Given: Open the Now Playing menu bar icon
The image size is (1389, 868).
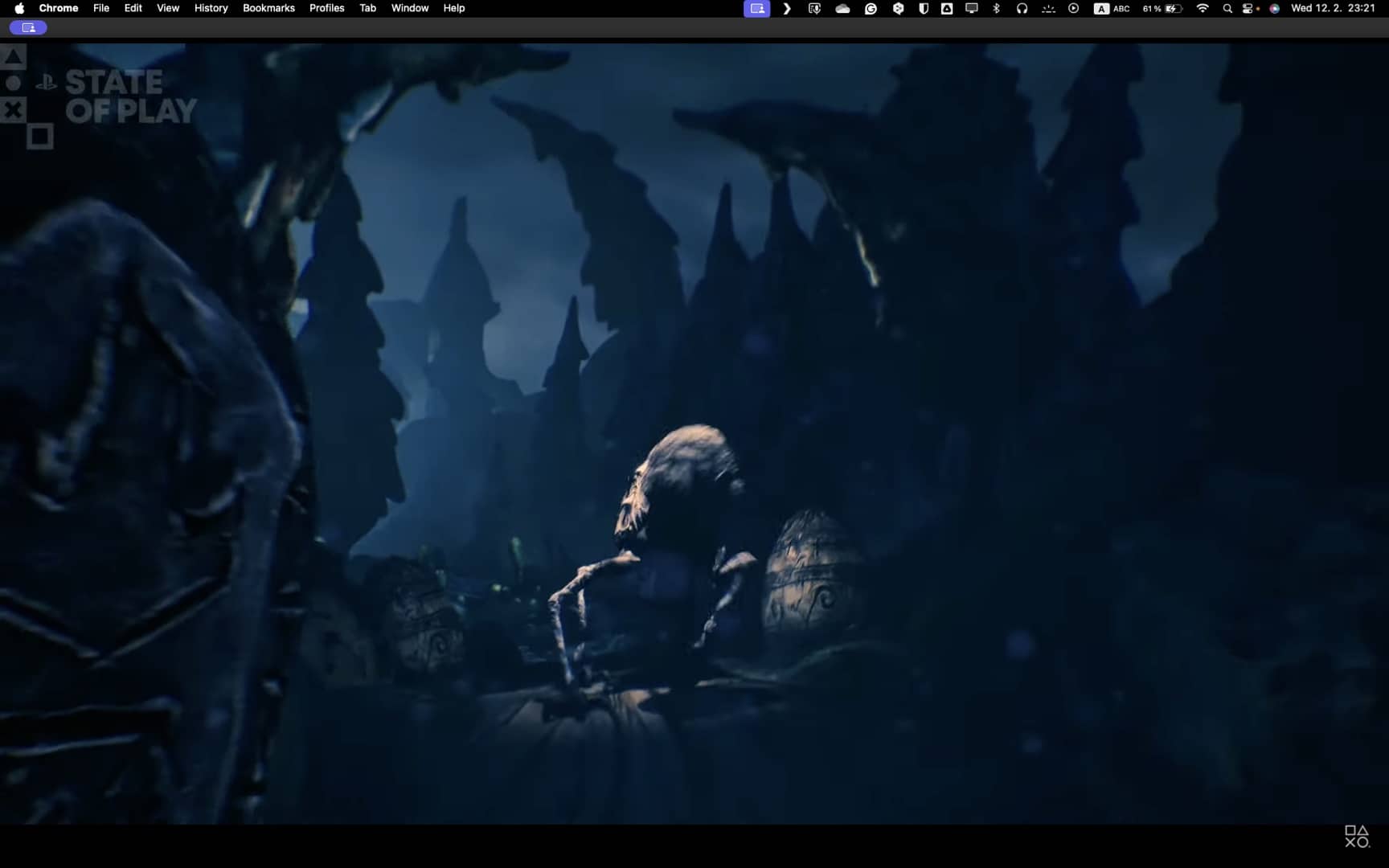Looking at the screenshot, I should (x=1074, y=8).
